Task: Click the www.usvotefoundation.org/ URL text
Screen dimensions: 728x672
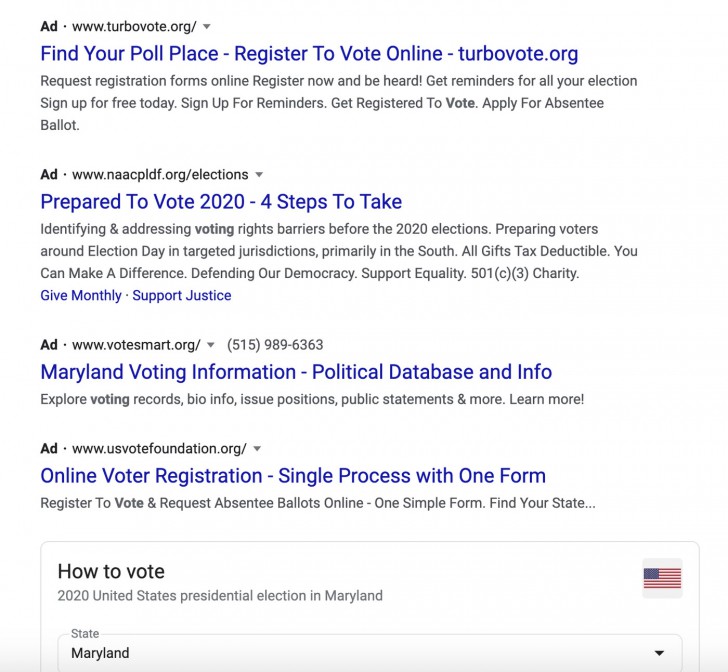Action: (159, 449)
